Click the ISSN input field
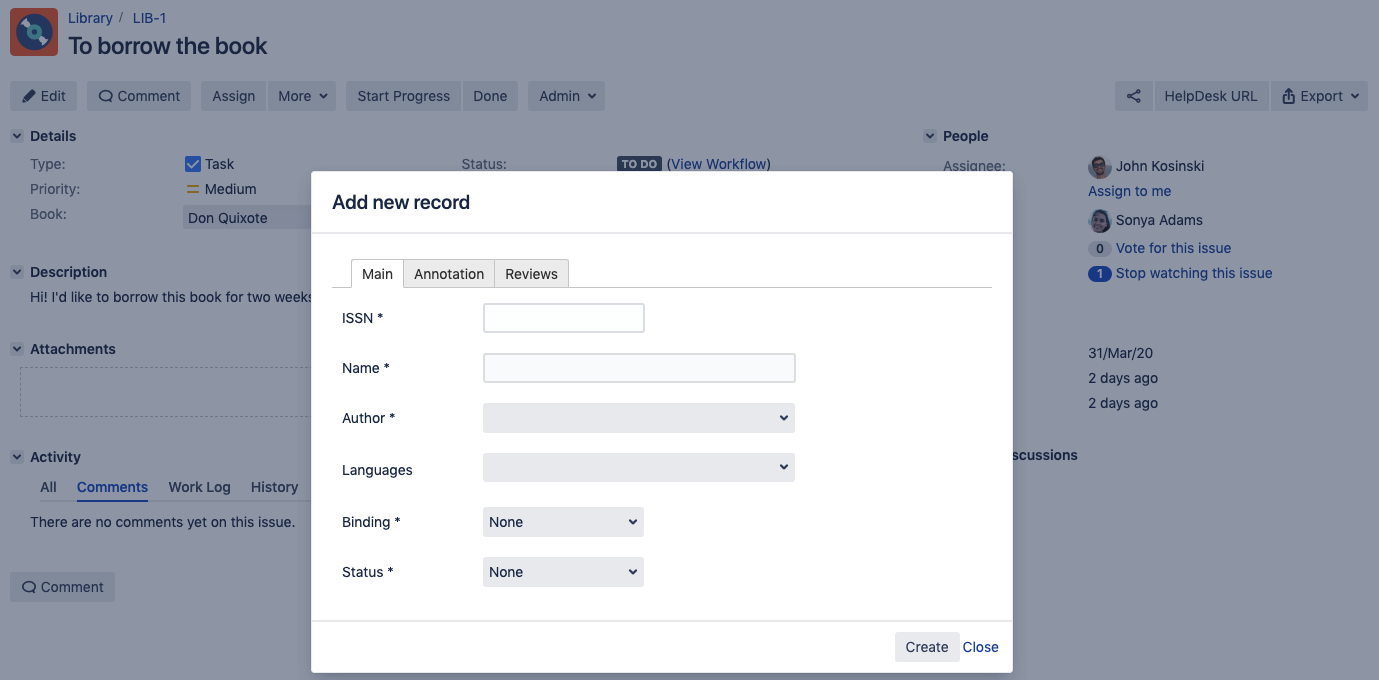Screen dimensions: 1379x680 click(x=563, y=318)
